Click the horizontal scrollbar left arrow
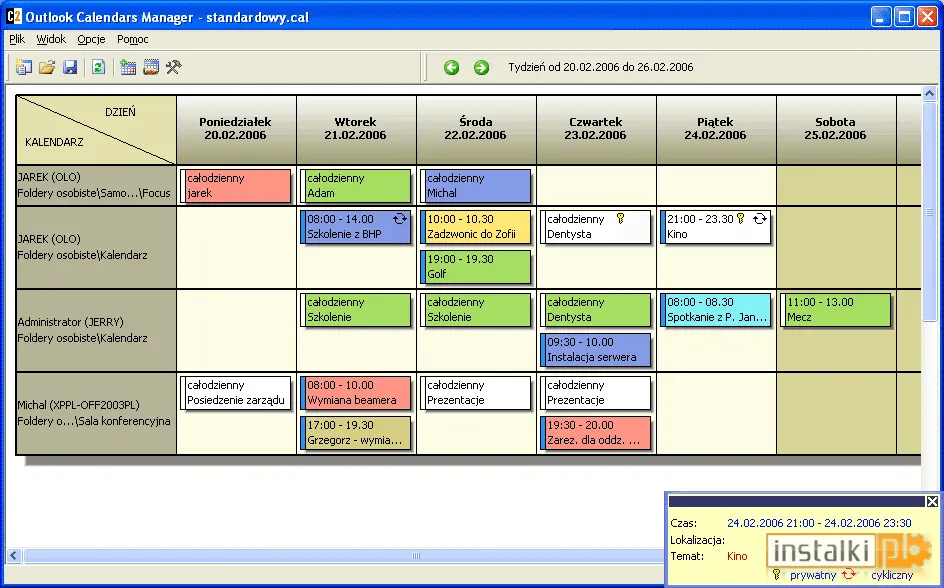 click(14, 556)
